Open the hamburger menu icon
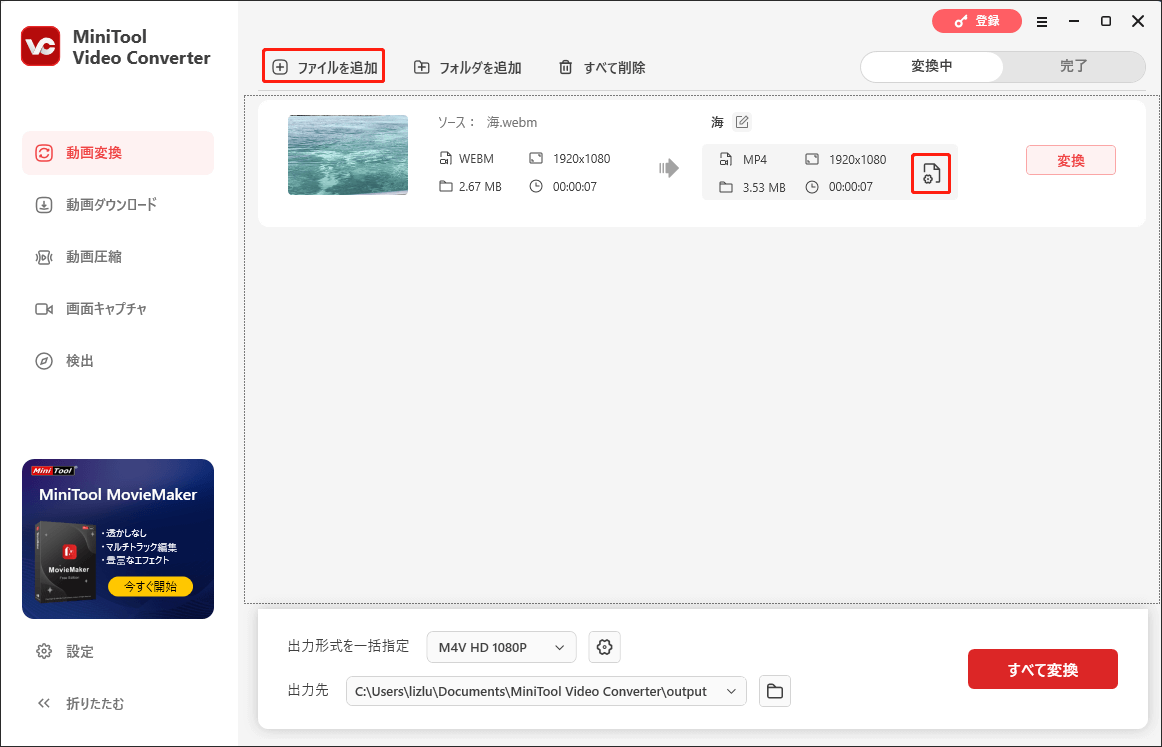Viewport: 1162px width, 747px height. click(x=1042, y=21)
